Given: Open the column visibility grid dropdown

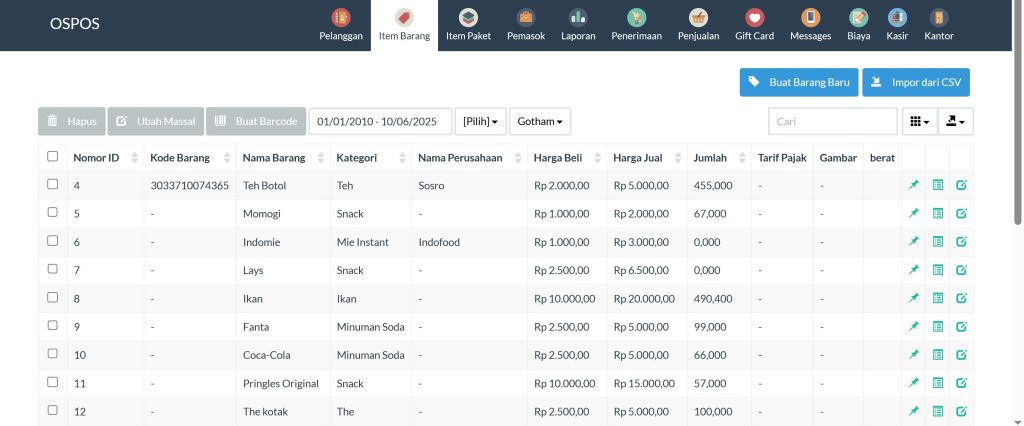Looking at the screenshot, I should coord(918,121).
